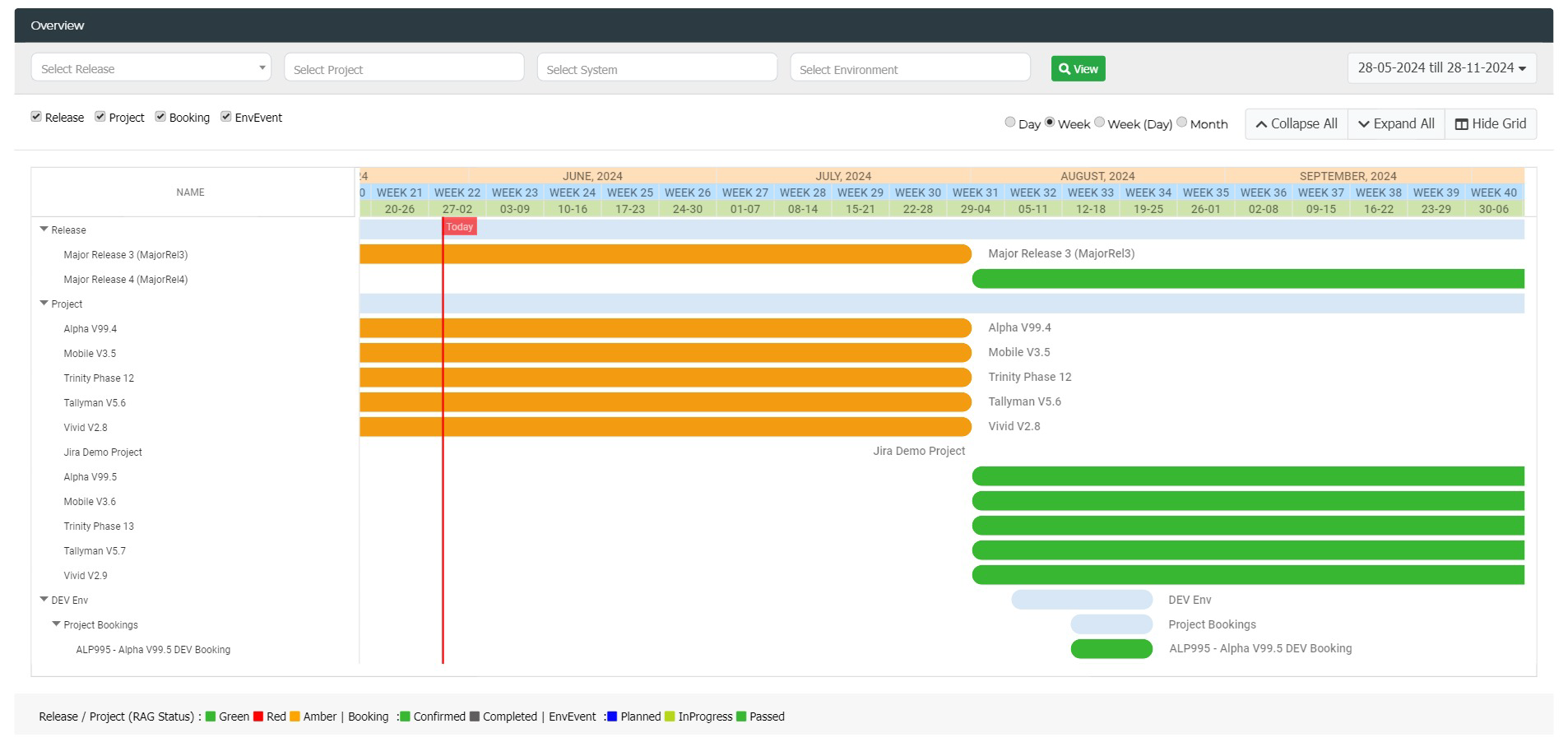This screenshot has width=1568, height=756.
Task: Collapse the Project tree group
Action: click(44, 304)
